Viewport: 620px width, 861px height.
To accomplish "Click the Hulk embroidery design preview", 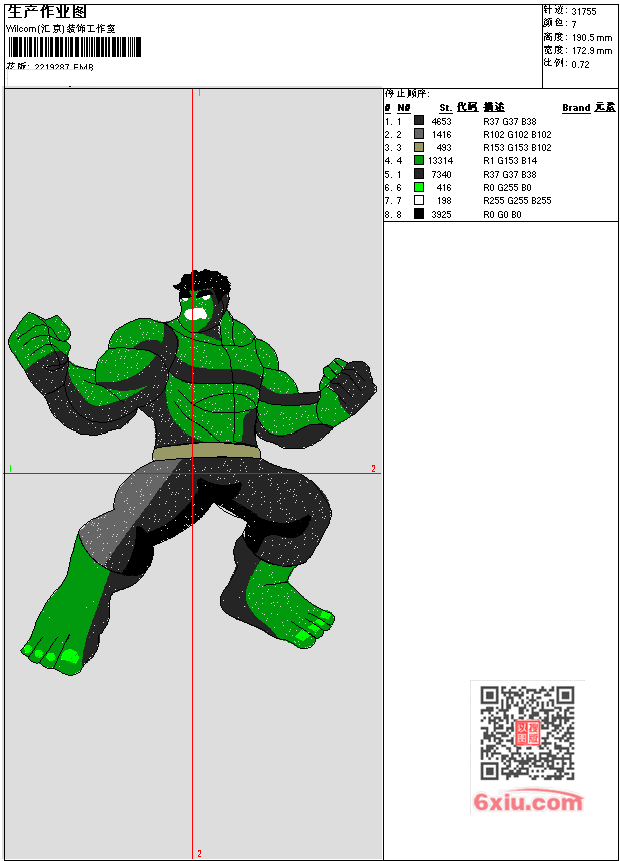I will click(x=193, y=472).
